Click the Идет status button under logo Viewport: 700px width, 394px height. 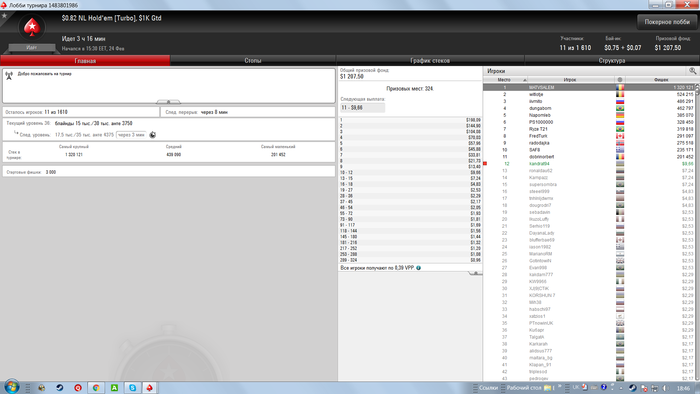[x=32, y=47]
